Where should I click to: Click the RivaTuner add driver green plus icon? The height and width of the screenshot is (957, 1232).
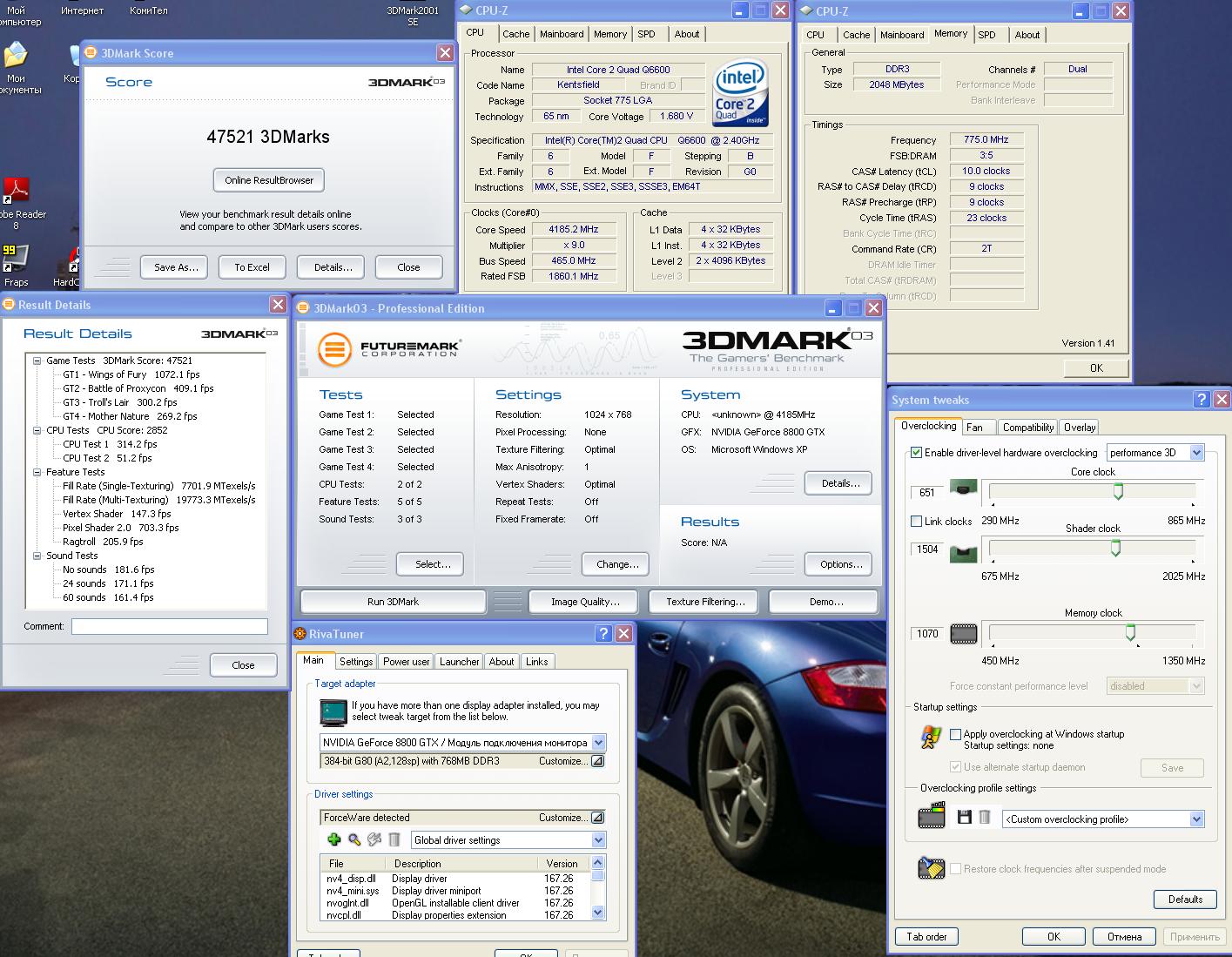pos(333,839)
